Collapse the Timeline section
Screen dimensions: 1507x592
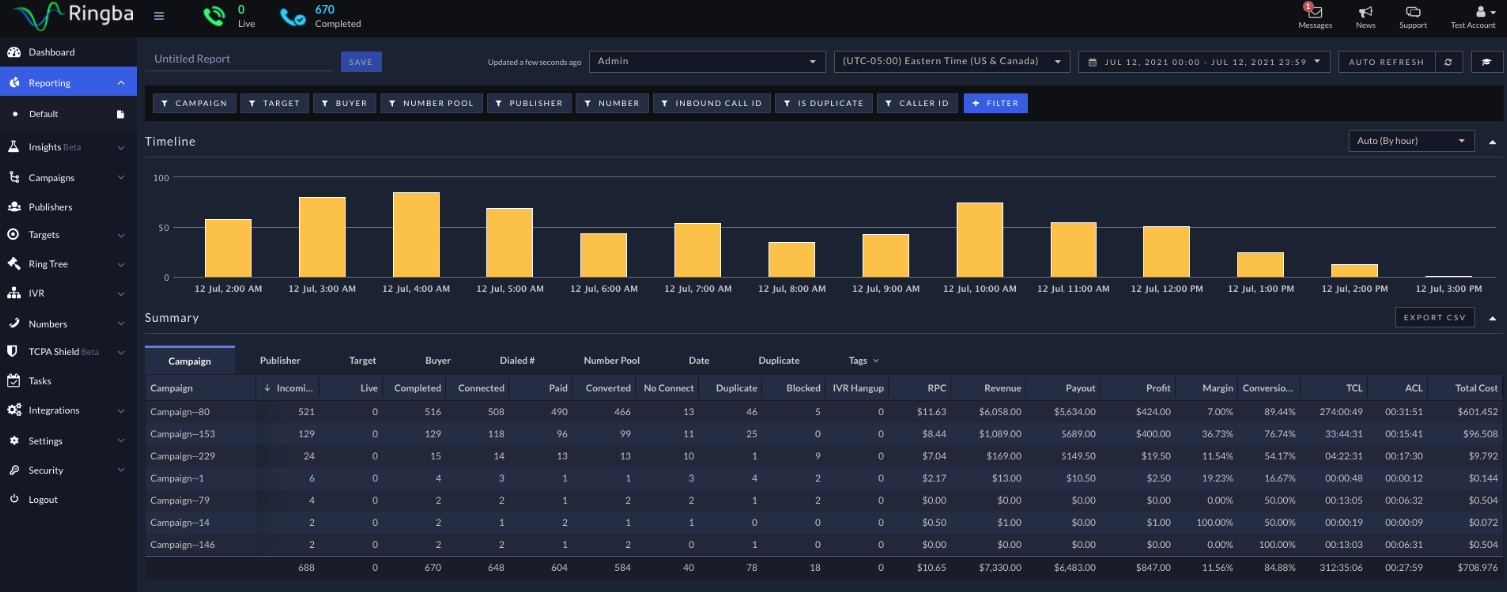(1492, 142)
